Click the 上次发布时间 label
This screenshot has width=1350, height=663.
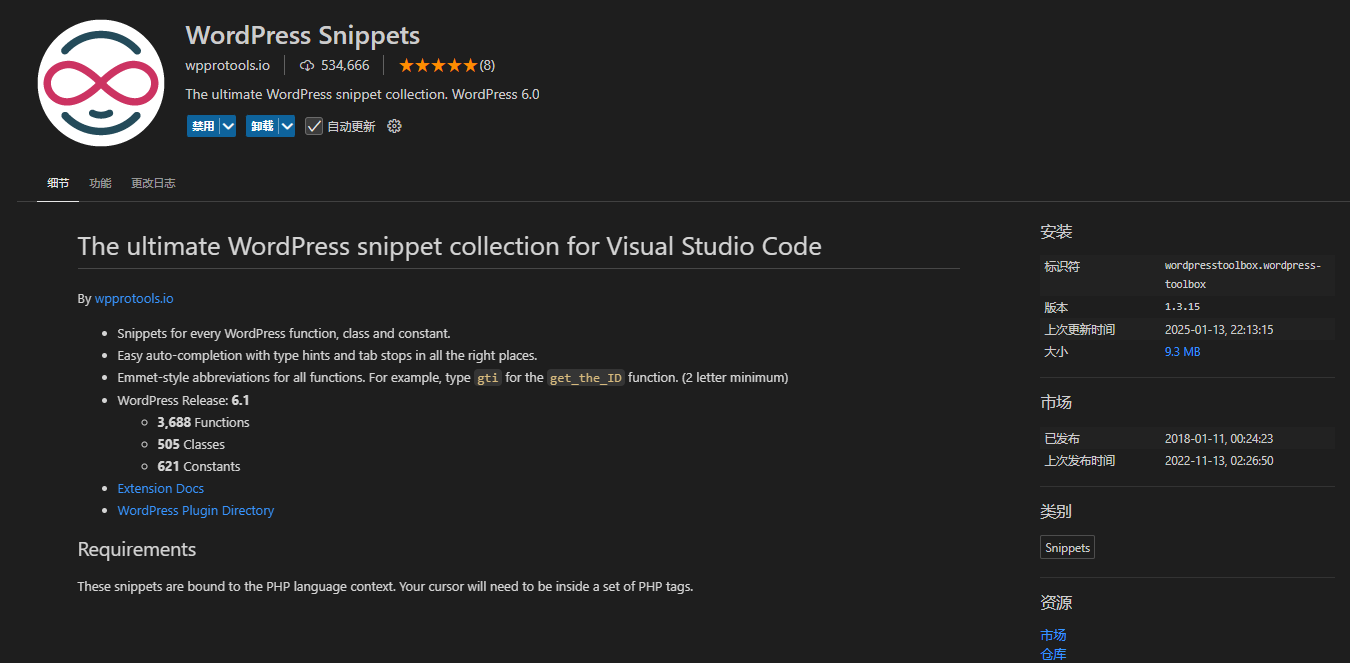1080,460
